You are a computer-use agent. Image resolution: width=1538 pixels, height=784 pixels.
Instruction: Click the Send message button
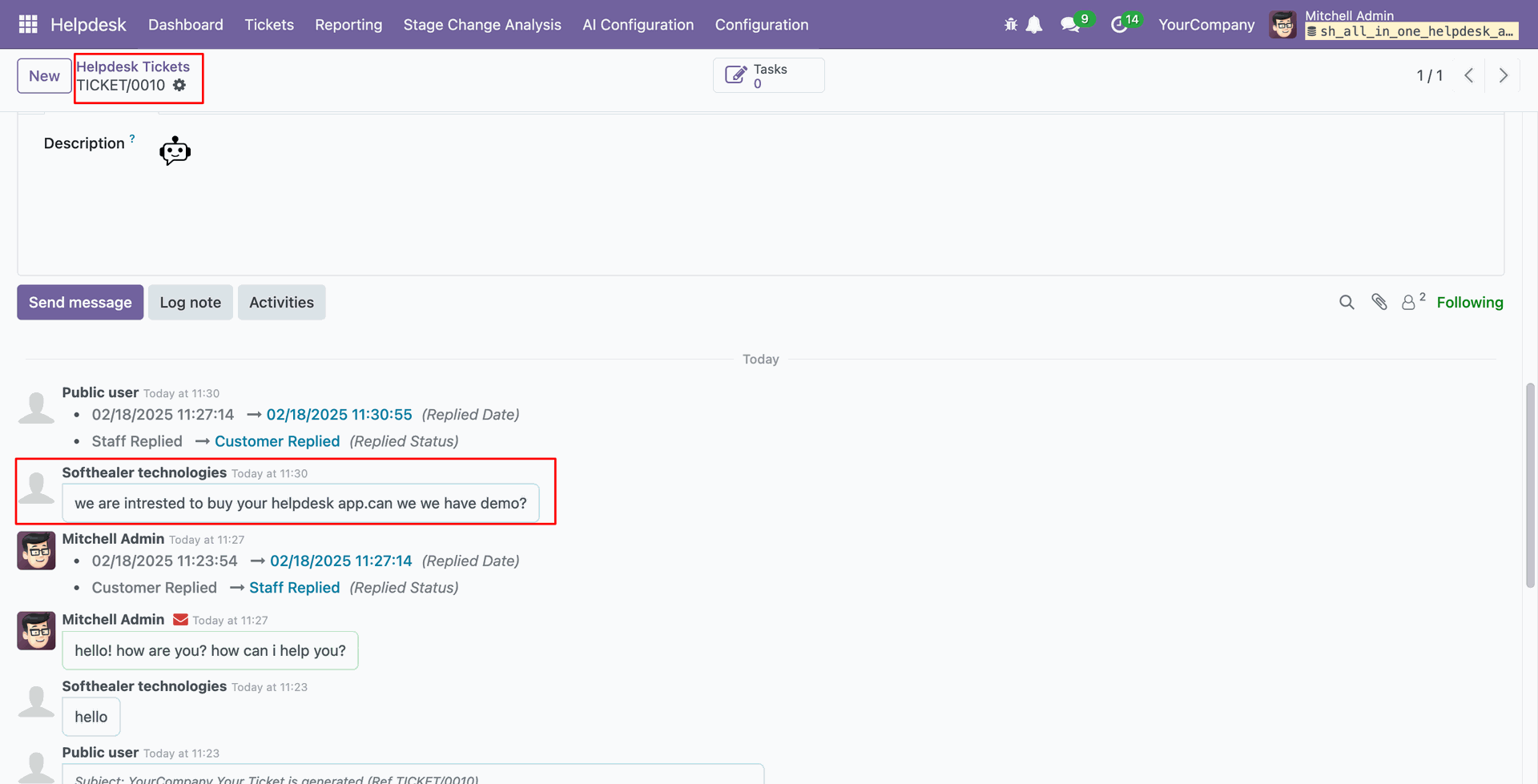click(80, 302)
